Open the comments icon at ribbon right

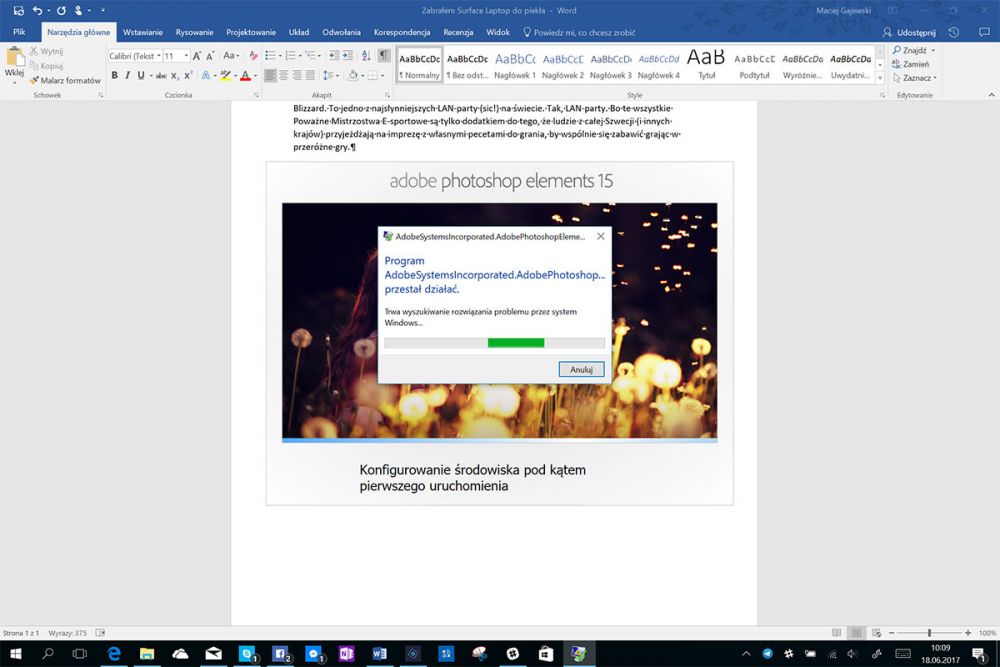point(984,32)
